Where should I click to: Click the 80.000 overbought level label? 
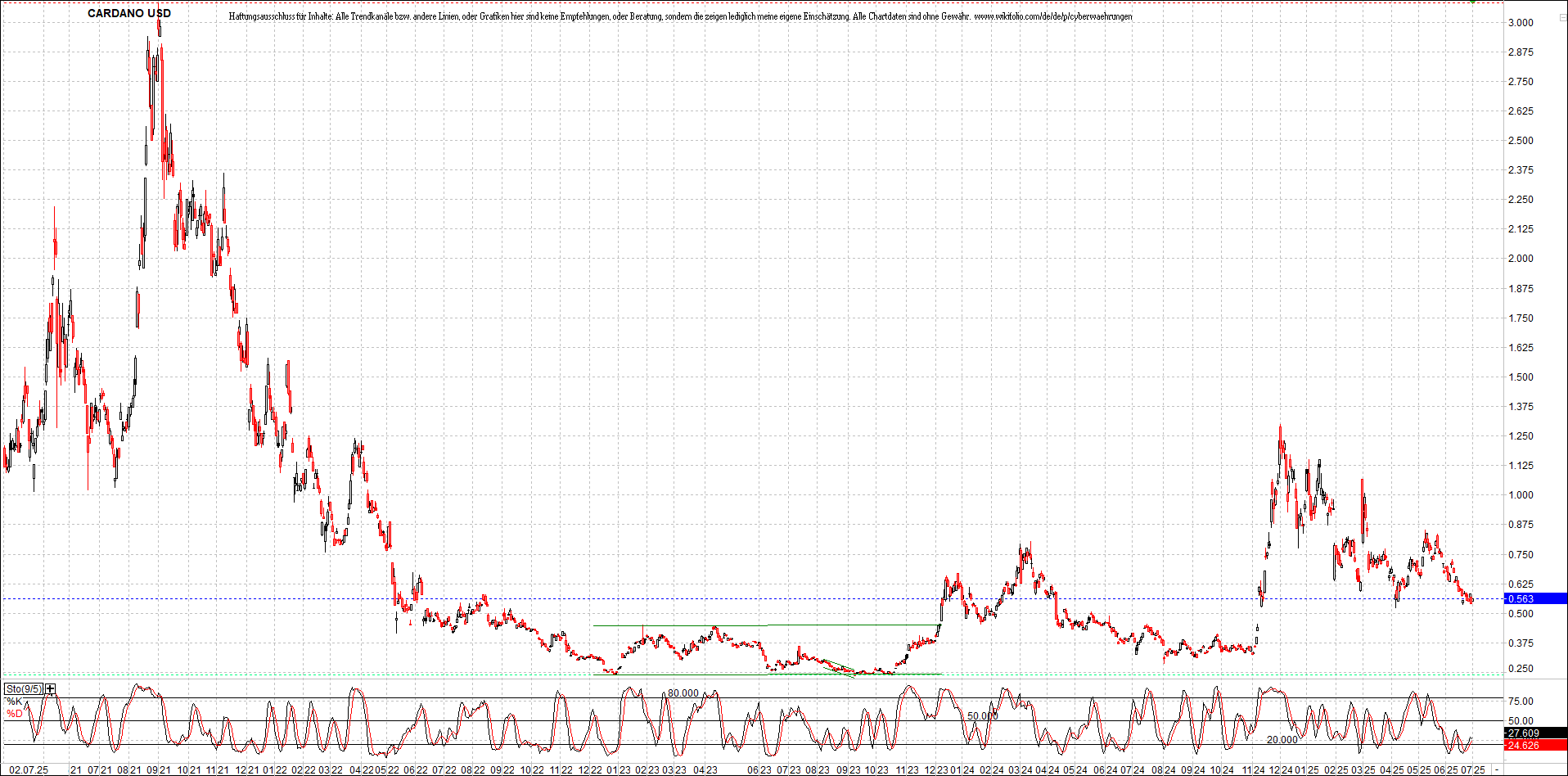tap(682, 693)
